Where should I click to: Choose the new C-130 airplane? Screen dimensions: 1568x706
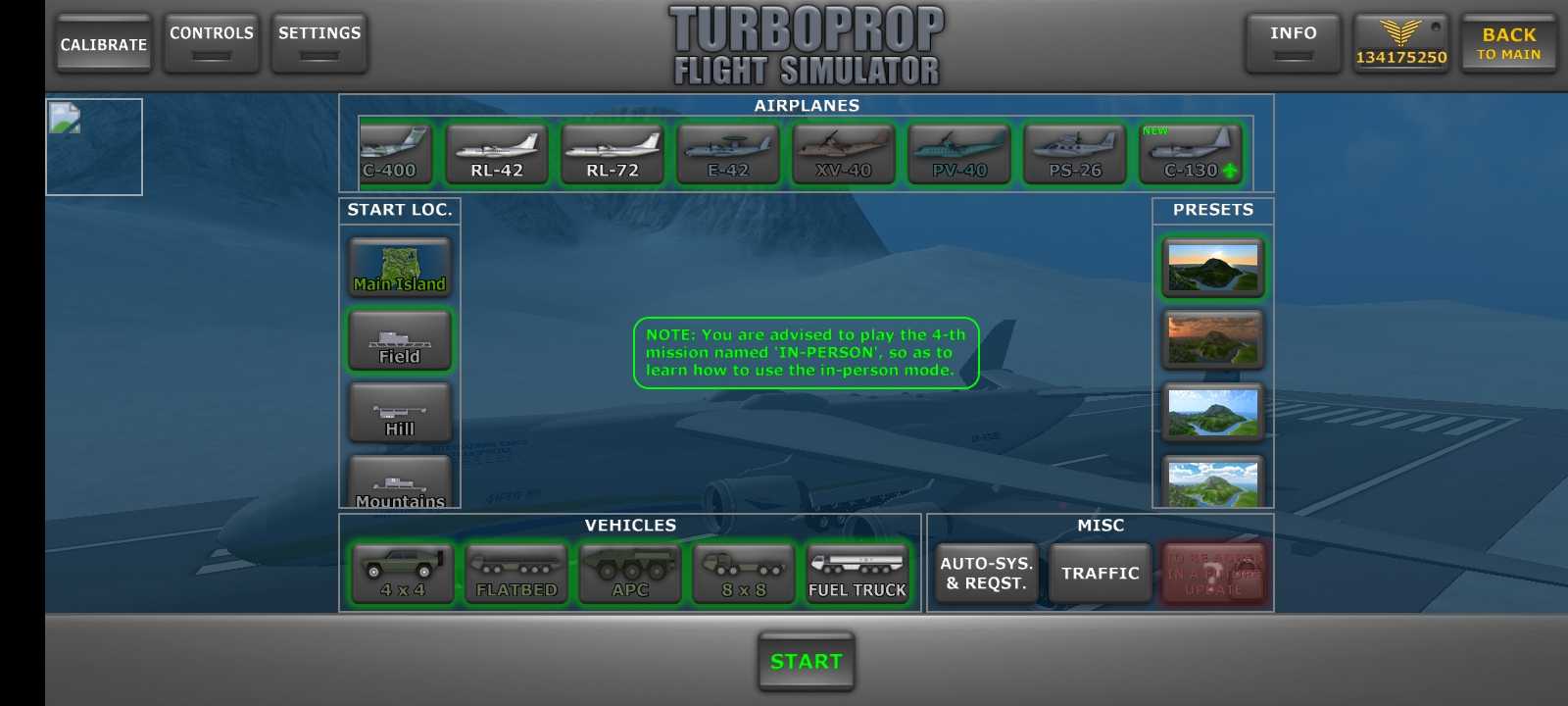pos(1191,154)
